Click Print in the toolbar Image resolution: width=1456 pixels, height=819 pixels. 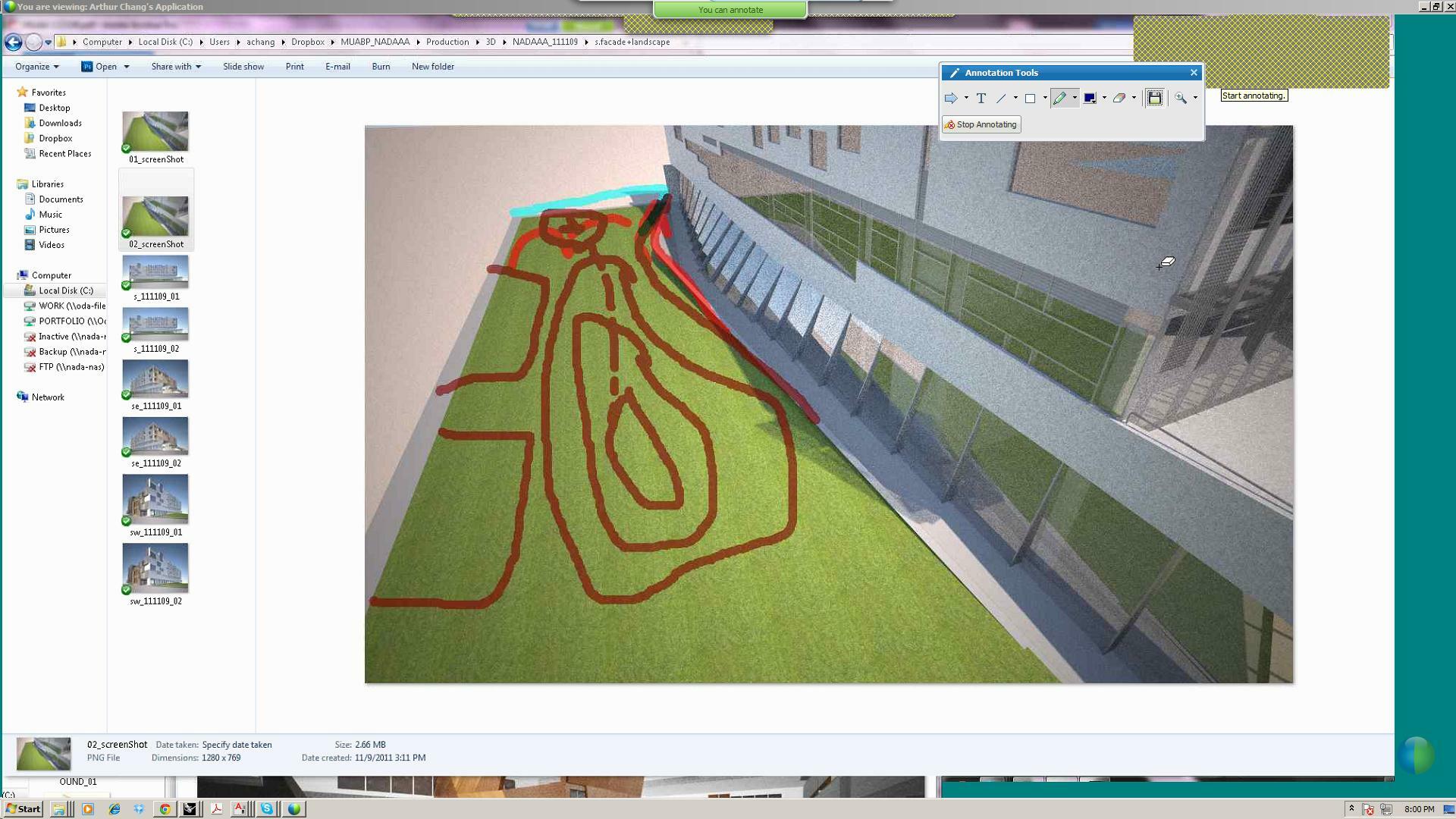(x=294, y=67)
